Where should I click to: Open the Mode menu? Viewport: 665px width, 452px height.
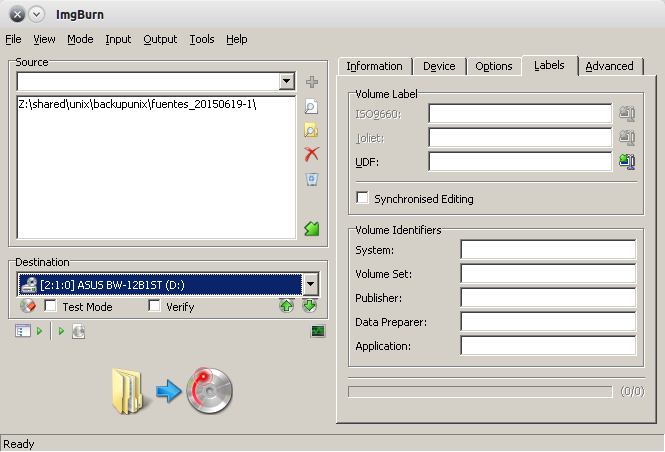pos(80,39)
